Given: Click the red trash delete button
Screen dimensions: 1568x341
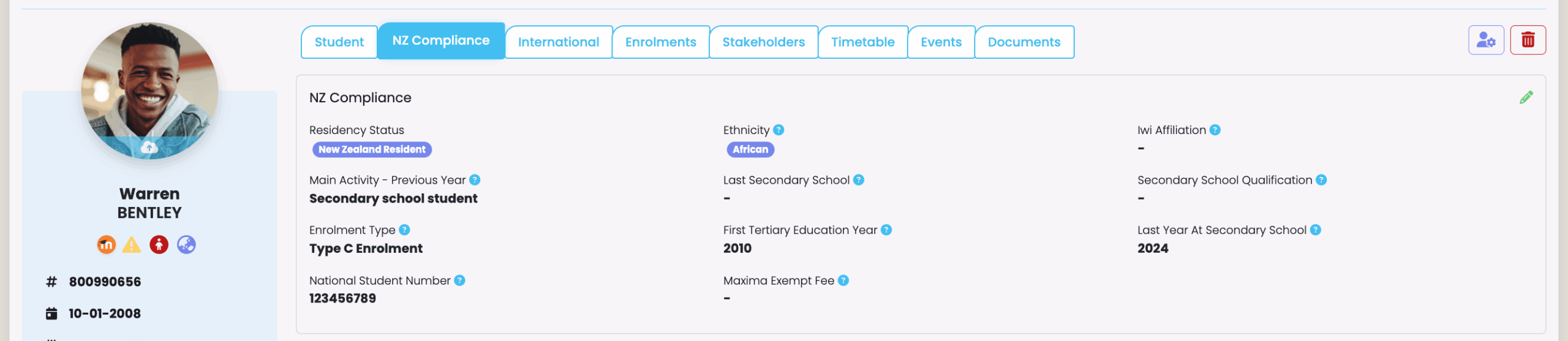Looking at the screenshot, I should 1528,40.
